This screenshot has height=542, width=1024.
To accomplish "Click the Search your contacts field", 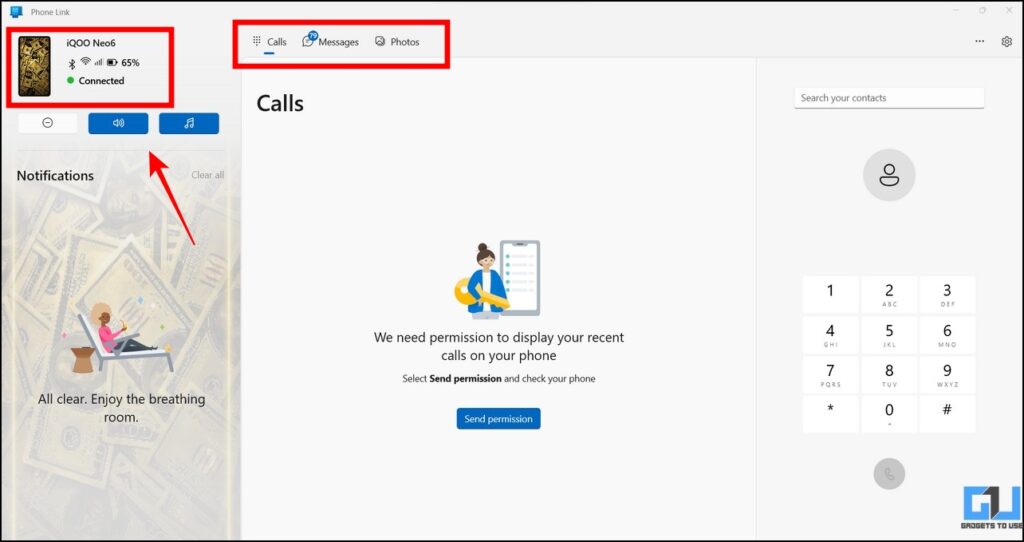I will click(888, 98).
